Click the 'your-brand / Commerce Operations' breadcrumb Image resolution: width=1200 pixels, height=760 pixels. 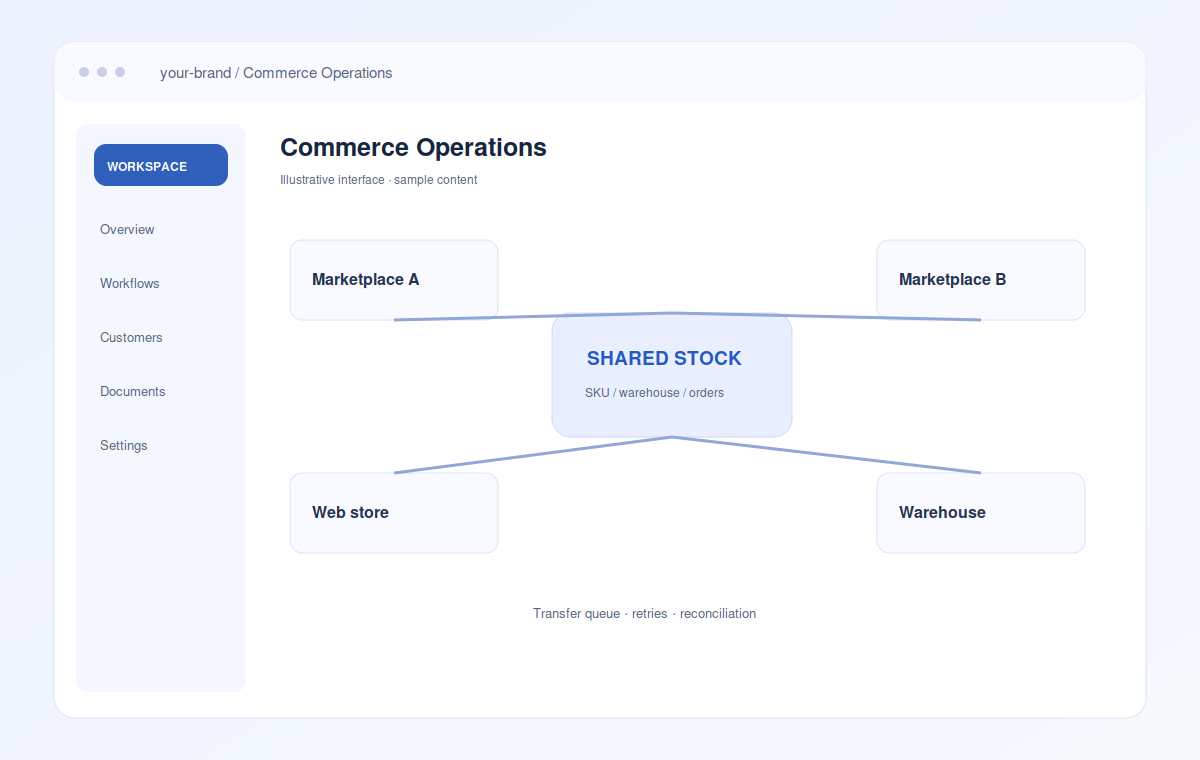tap(276, 73)
